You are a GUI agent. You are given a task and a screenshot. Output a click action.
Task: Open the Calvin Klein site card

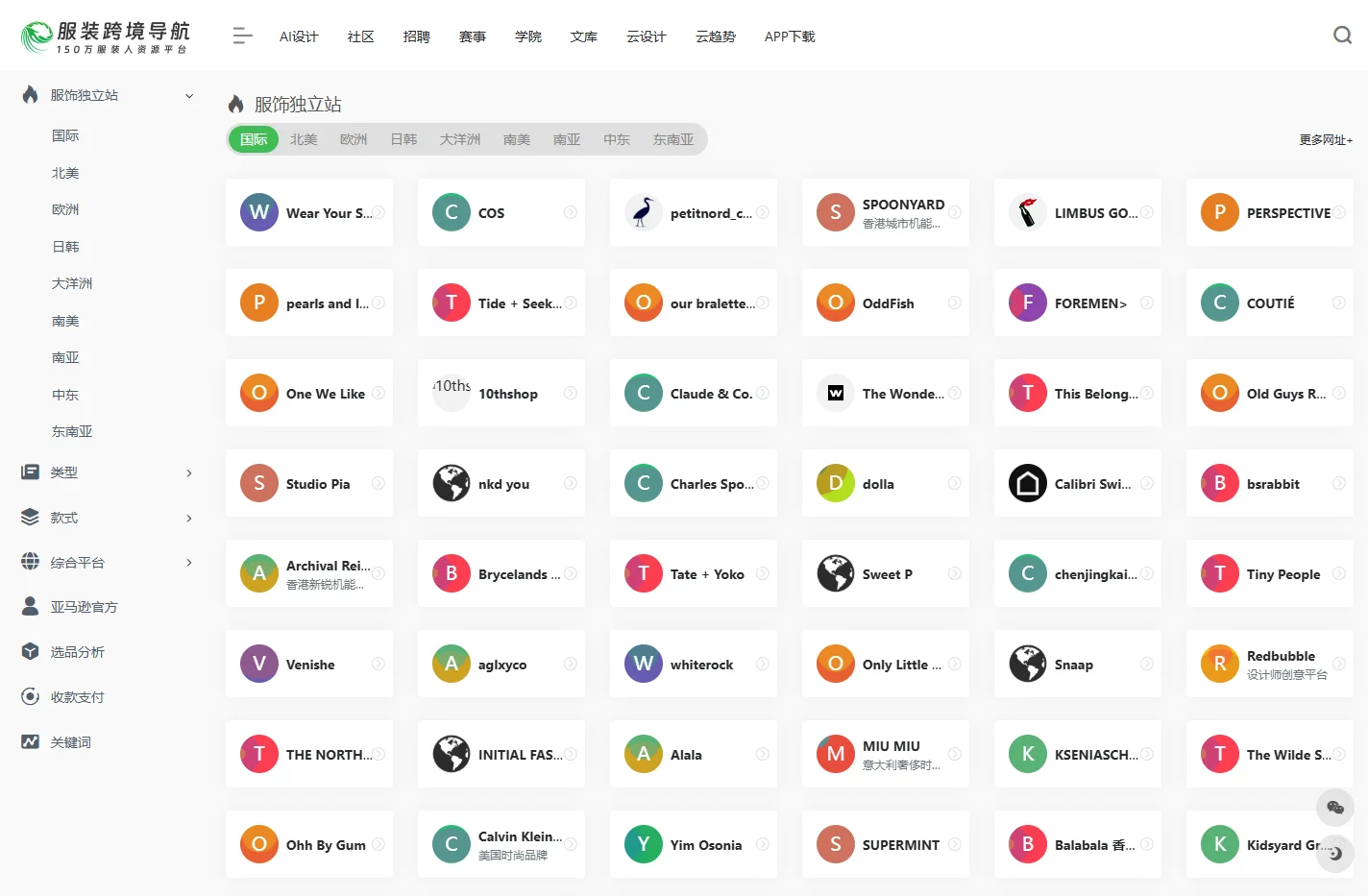501,844
